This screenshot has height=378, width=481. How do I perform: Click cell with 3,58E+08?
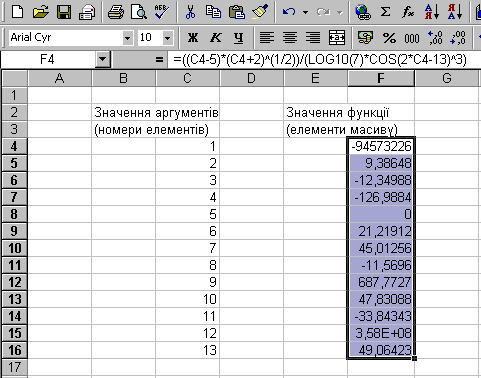click(381, 333)
